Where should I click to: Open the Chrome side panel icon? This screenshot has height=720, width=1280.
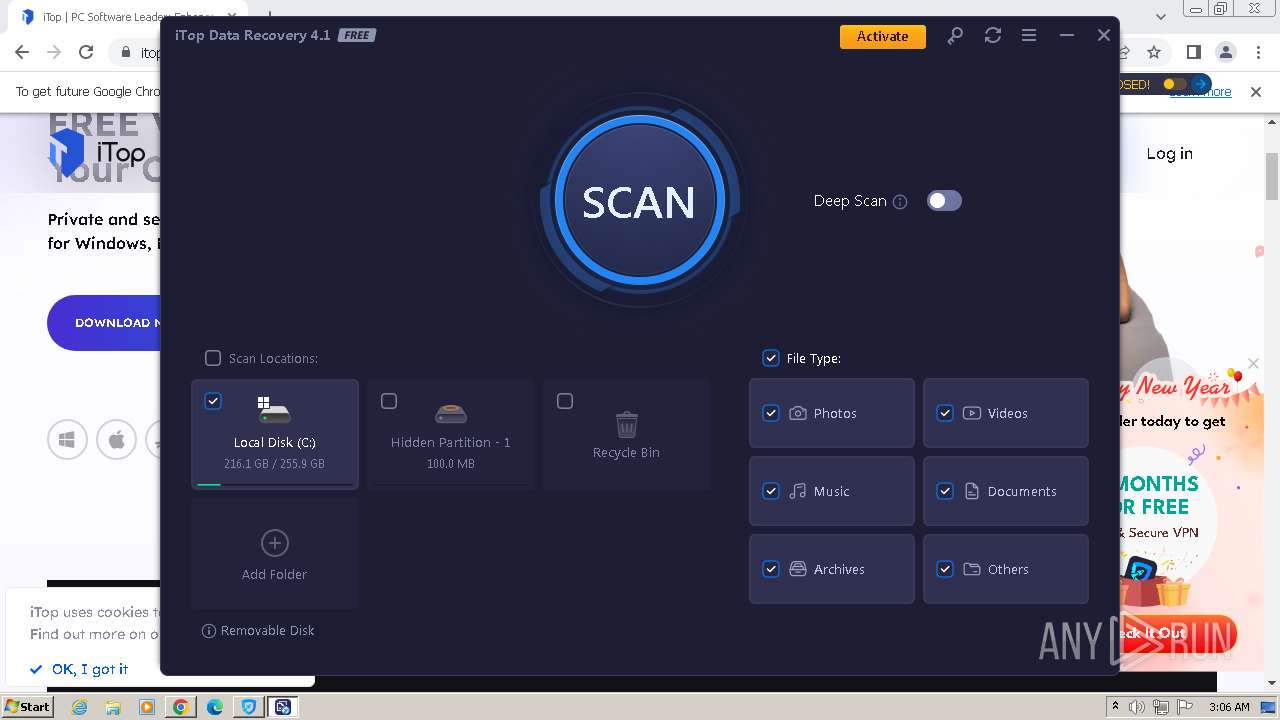pos(1193,52)
